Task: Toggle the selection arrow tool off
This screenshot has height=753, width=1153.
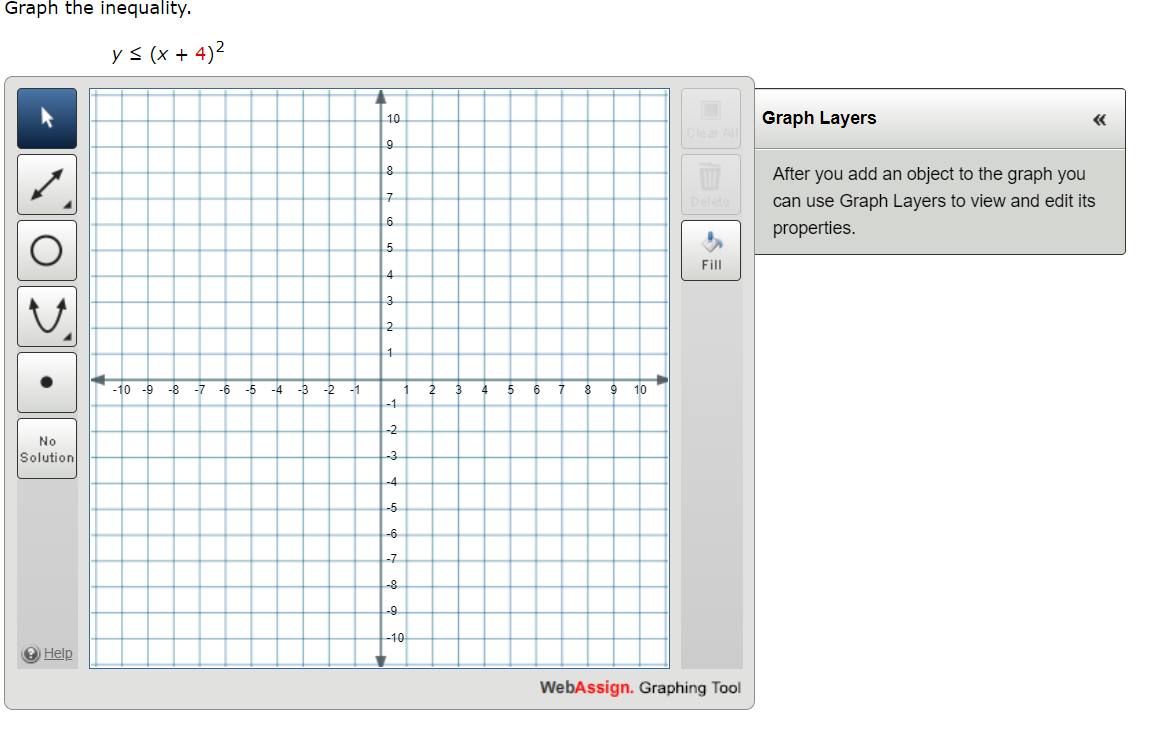Action: [46, 118]
